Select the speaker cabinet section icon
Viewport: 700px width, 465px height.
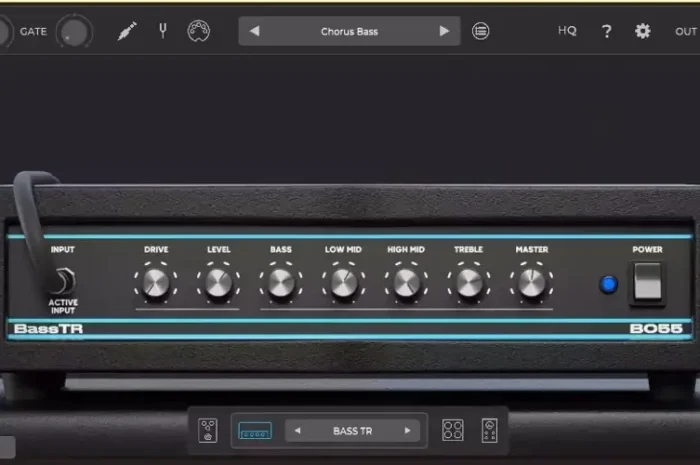453,430
